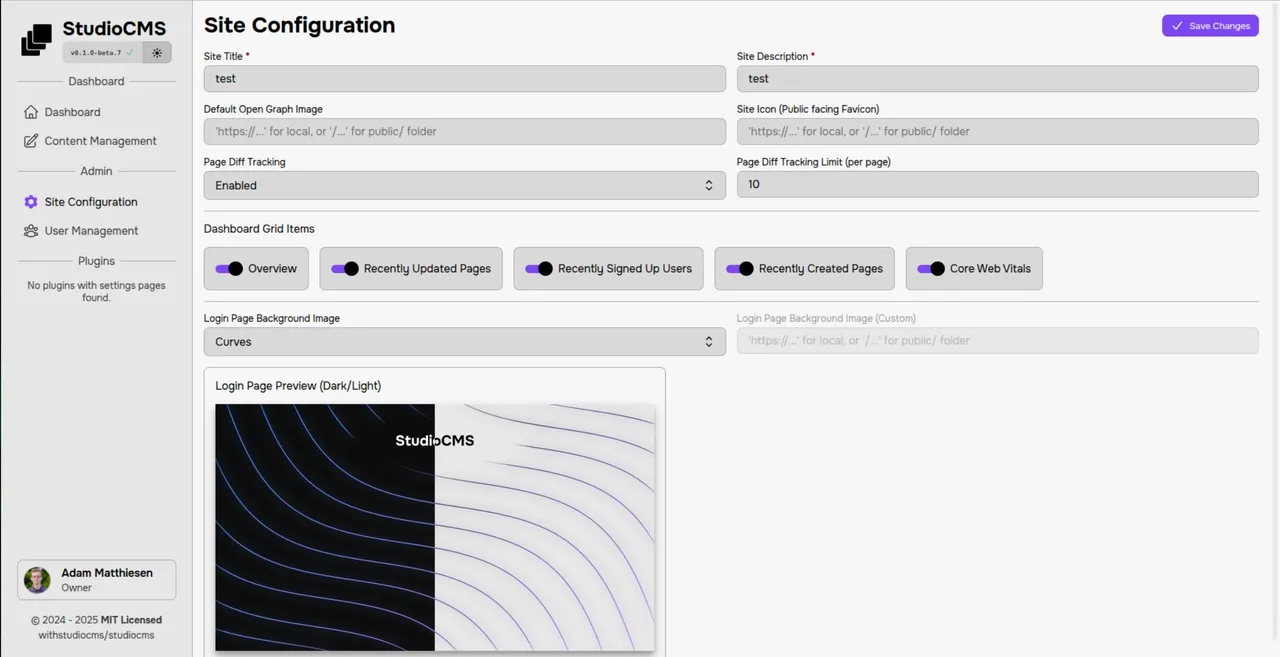Screen dimensions: 1280x657
Task: Click the Site Title input field
Action: (x=464, y=78)
